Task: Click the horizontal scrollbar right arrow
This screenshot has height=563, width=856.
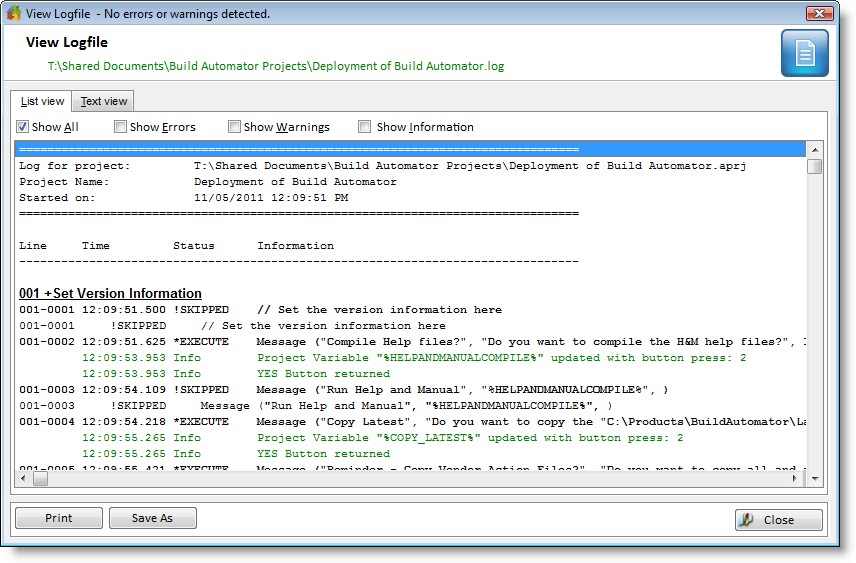Action: 795,478
